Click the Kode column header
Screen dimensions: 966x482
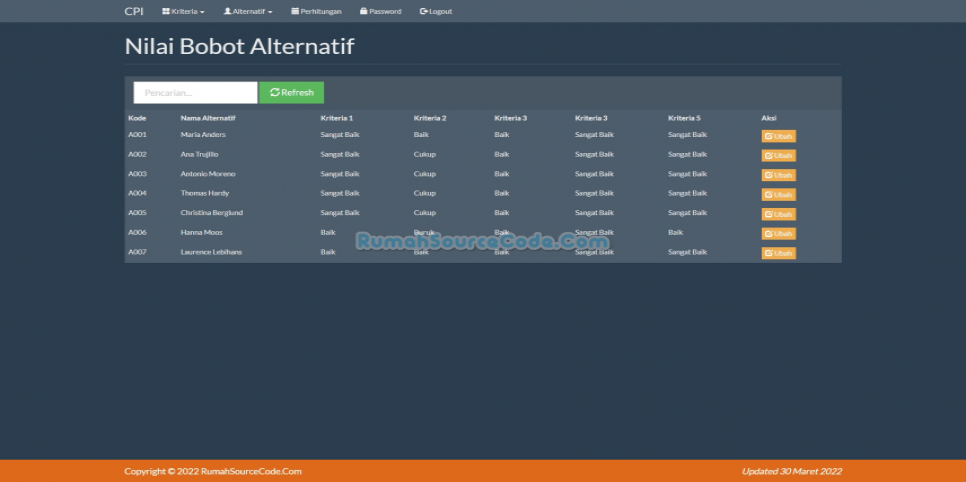click(x=137, y=118)
